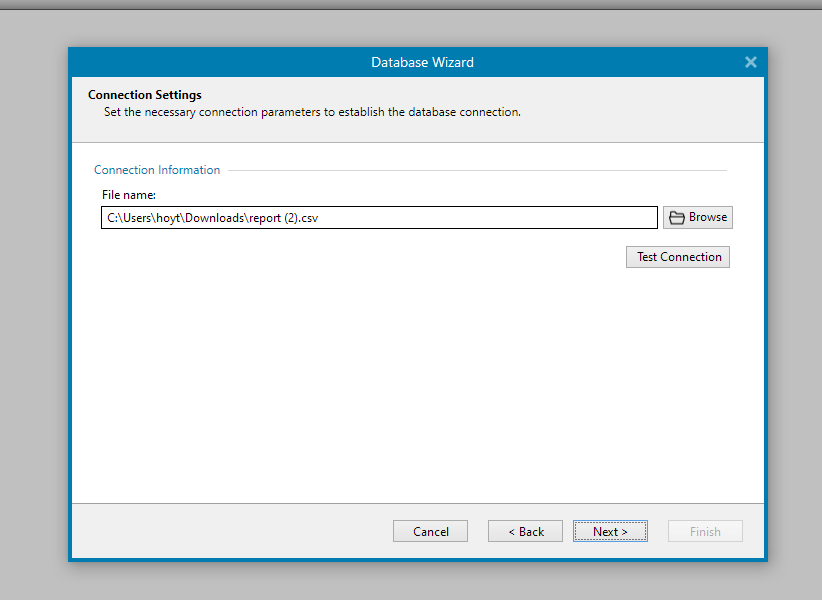Click the Connection Settings heading
822x600 pixels.
[144, 95]
